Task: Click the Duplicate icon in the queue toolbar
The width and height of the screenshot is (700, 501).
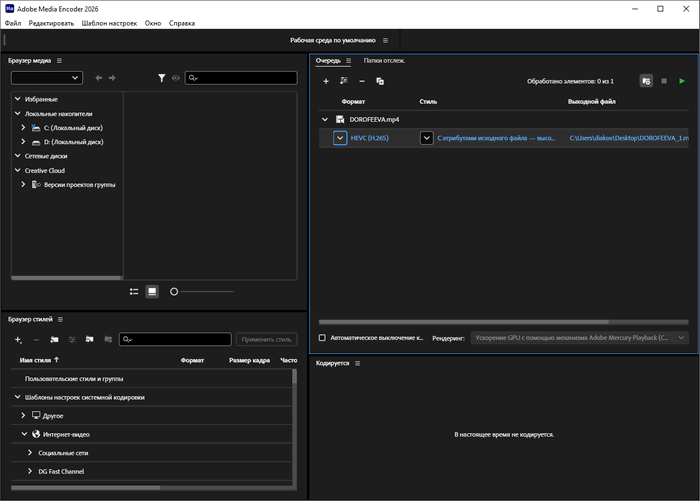Action: (380, 81)
